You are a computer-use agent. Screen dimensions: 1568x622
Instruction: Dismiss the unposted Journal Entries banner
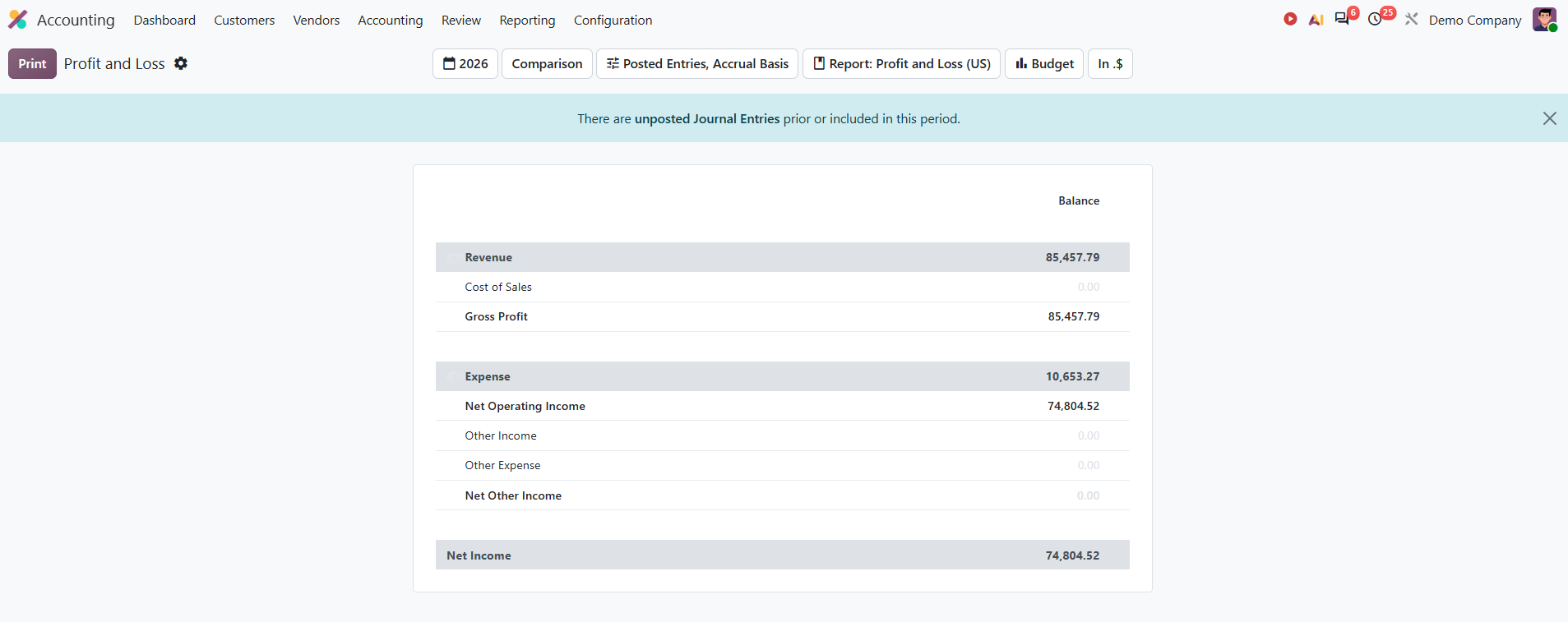tap(1549, 118)
